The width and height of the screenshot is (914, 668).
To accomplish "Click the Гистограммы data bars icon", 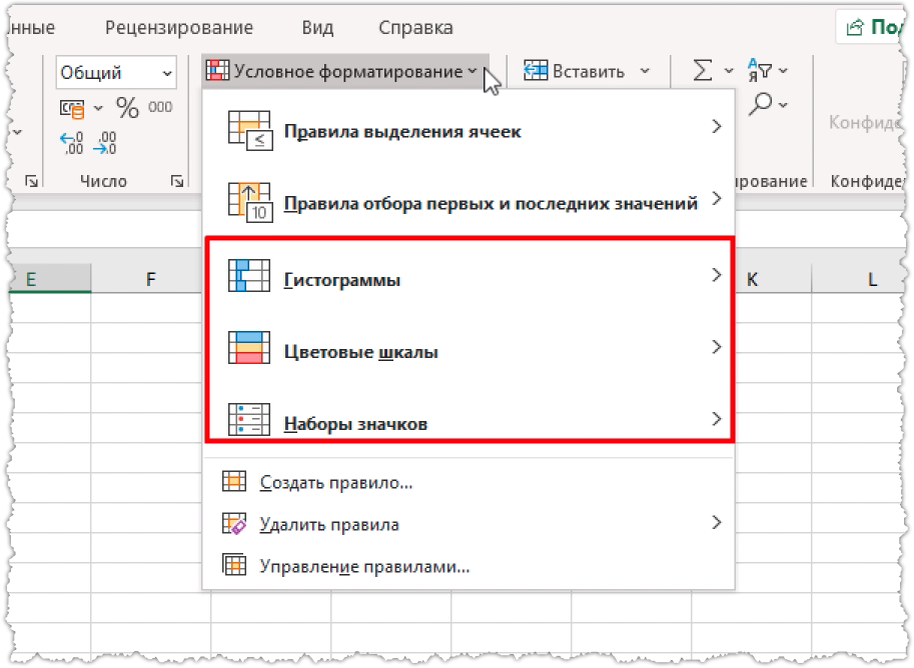I will (x=249, y=275).
